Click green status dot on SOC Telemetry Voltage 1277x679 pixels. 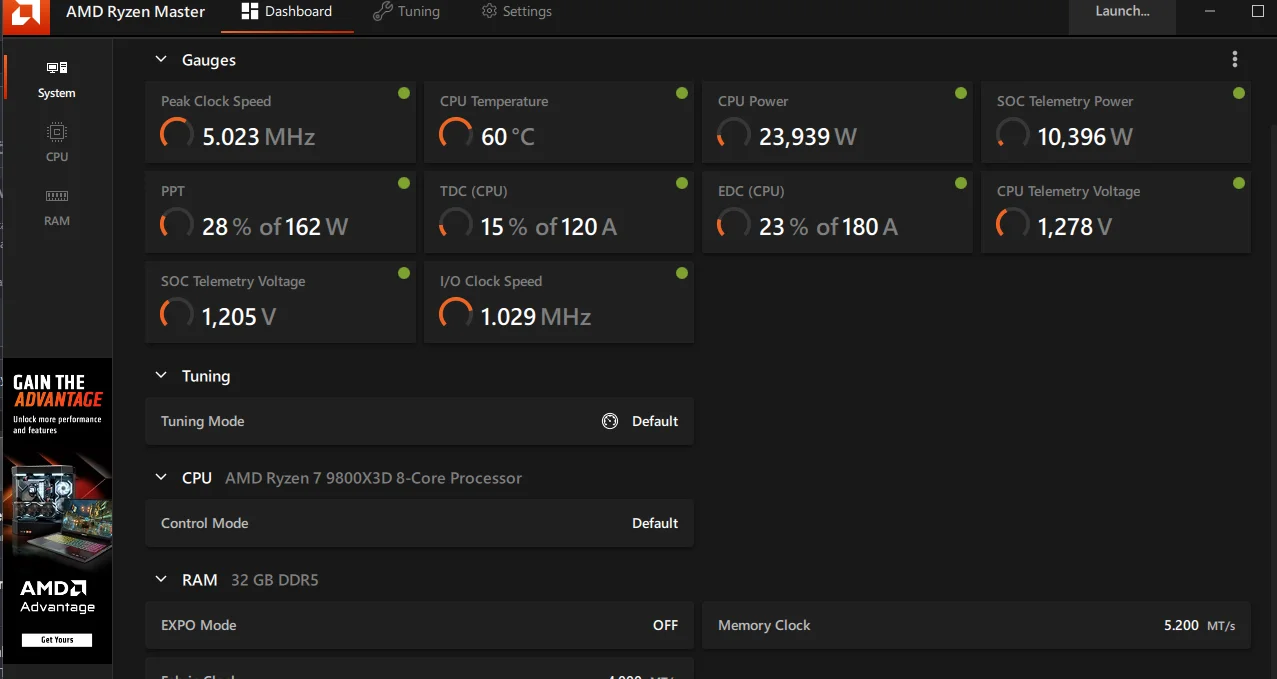404,273
